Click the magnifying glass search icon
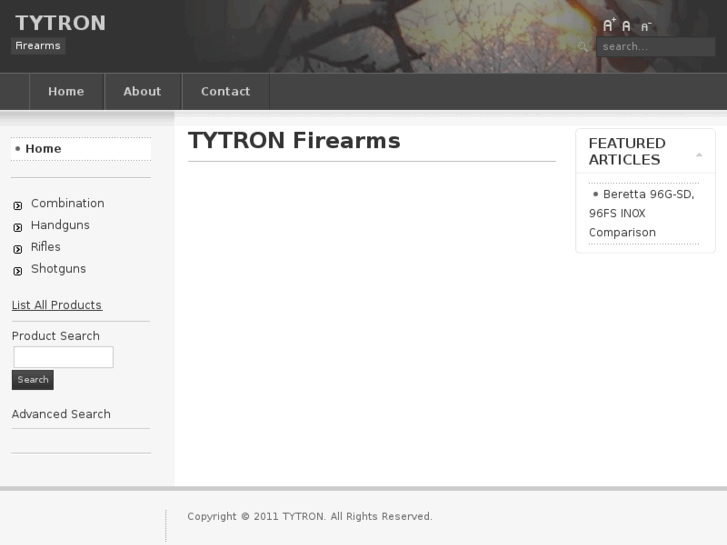This screenshot has height=545, width=727. click(x=583, y=47)
